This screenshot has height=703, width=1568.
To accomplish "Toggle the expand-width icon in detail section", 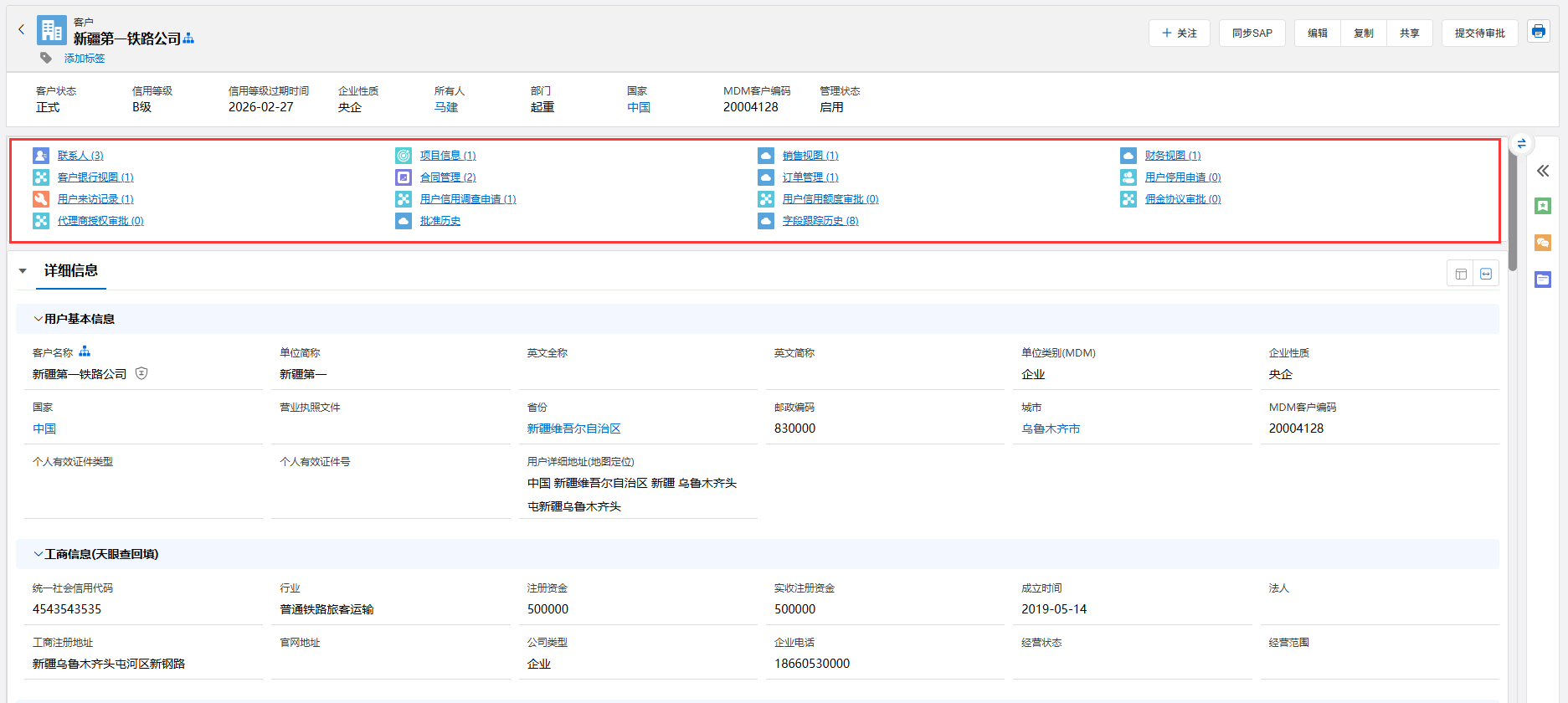I will coord(1486,274).
